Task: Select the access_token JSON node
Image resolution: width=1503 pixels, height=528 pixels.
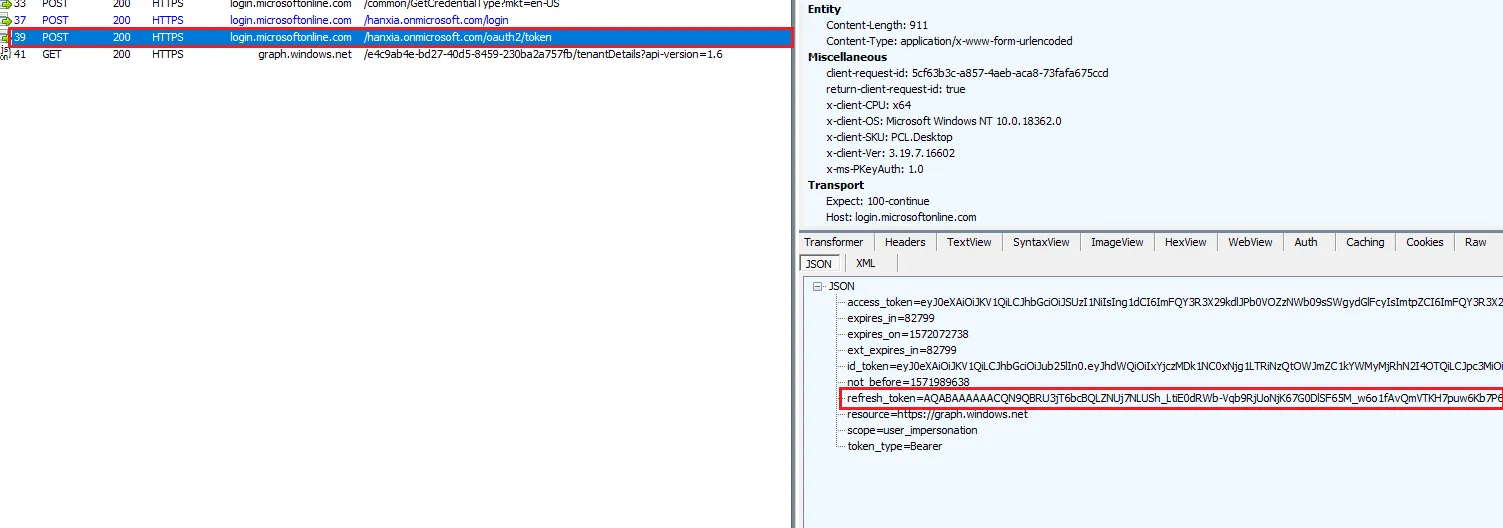Action: coord(1174,302)
